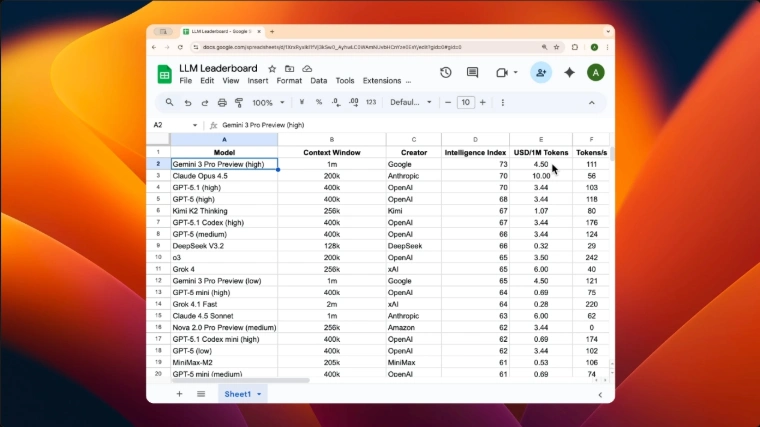Click the toolbar search magnifier
760x427 pixels.
170,102
